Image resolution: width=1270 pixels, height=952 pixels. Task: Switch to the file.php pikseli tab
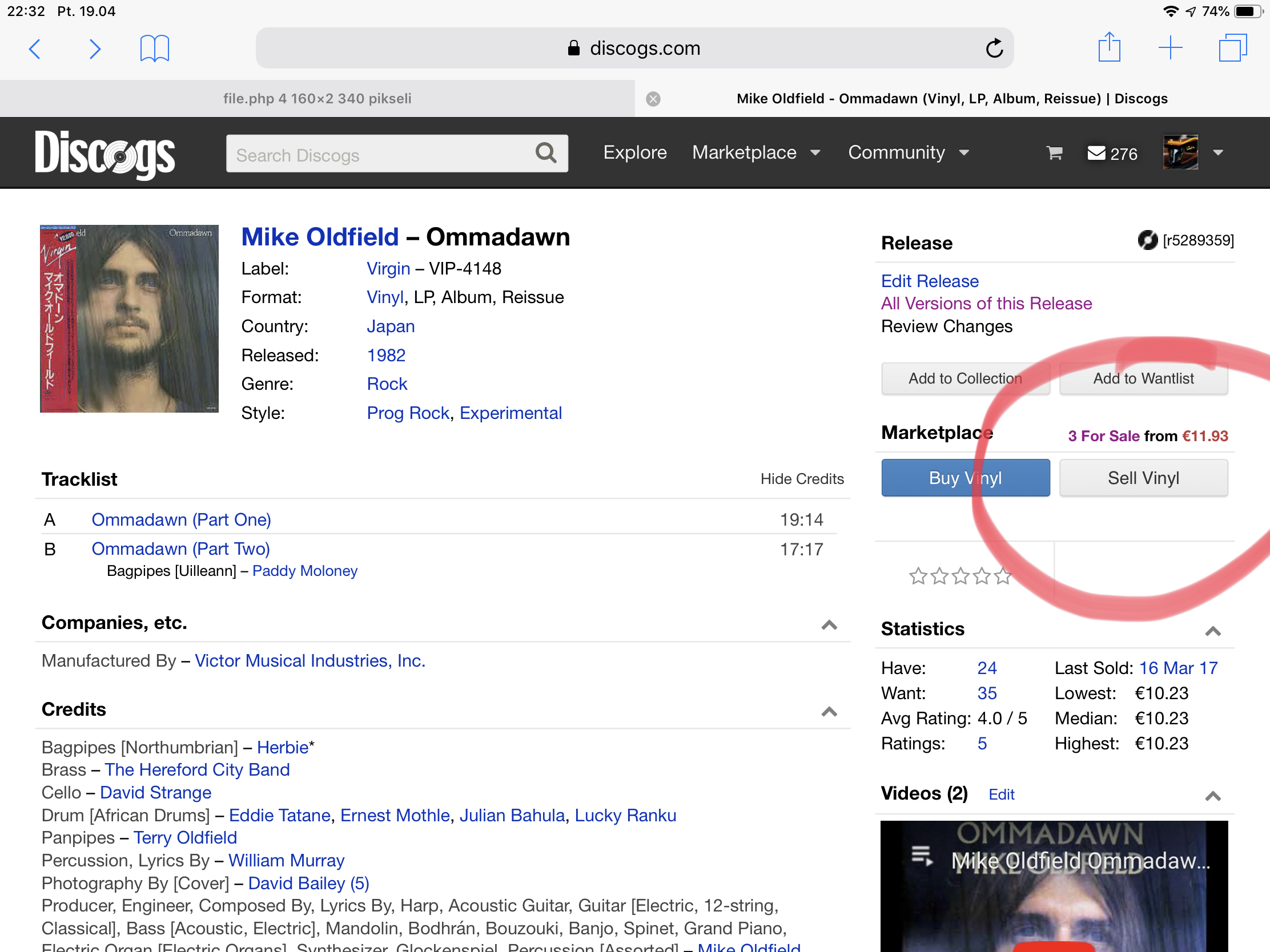(317, 99)
